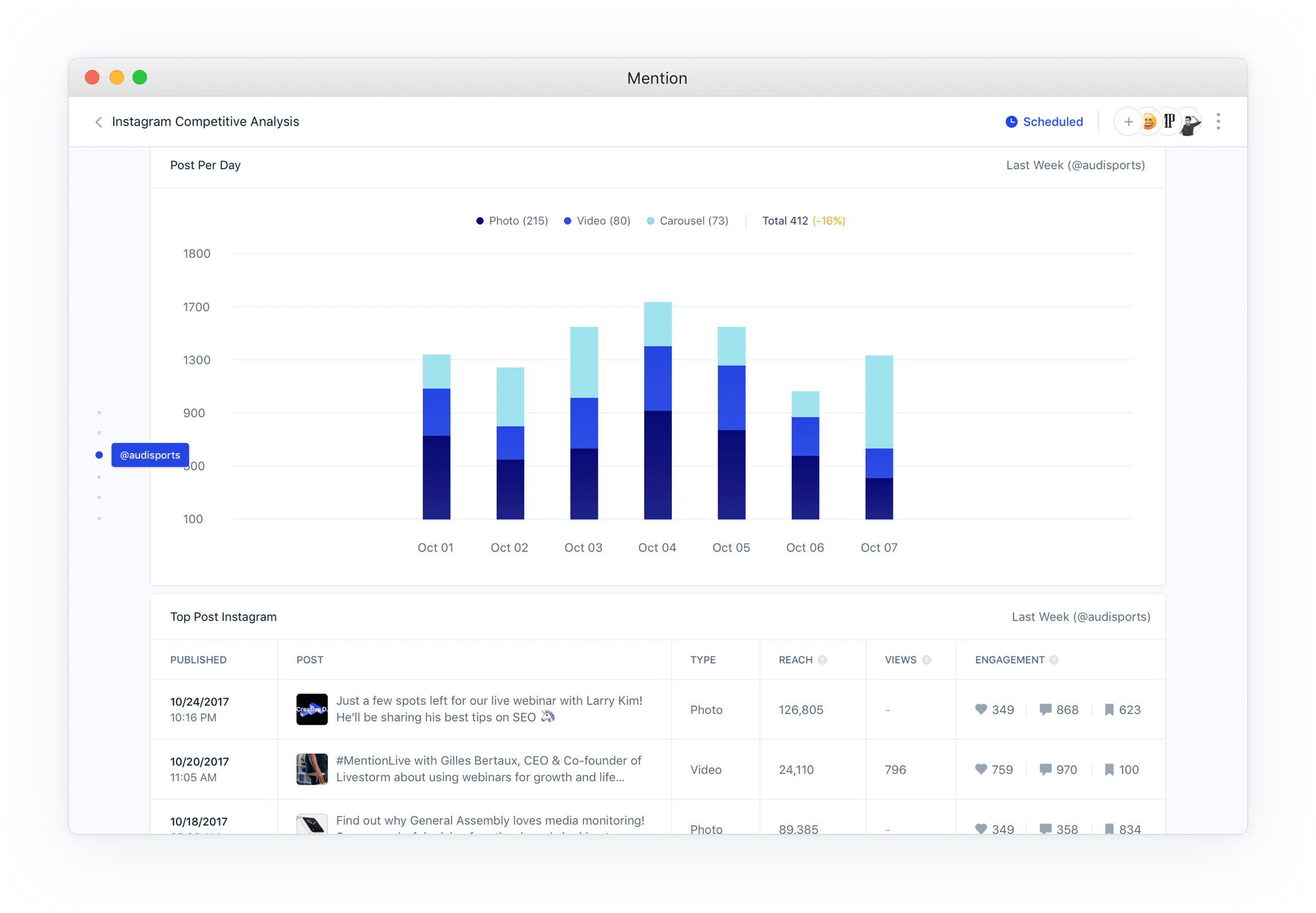Click the Video type cell
1316x913 pixels.
[x=706, y=769]
